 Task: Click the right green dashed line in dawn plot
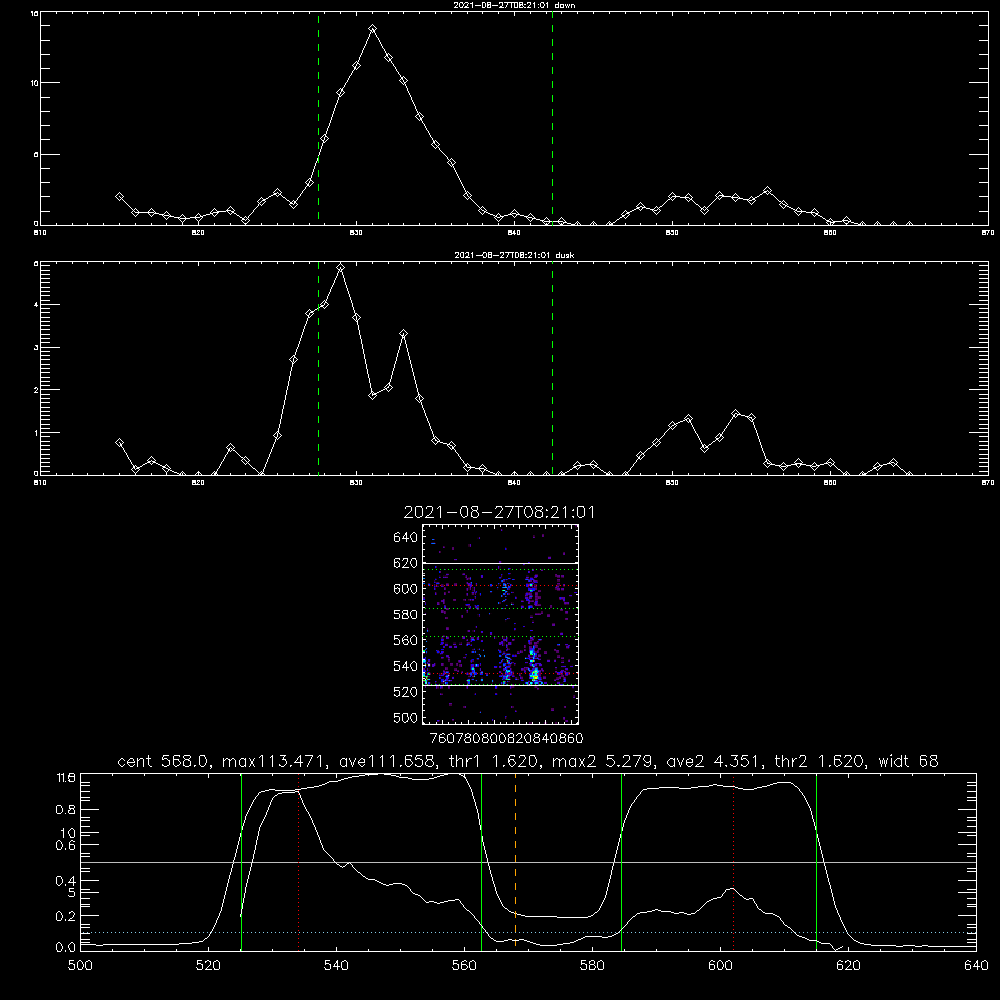tap(552, 118)
